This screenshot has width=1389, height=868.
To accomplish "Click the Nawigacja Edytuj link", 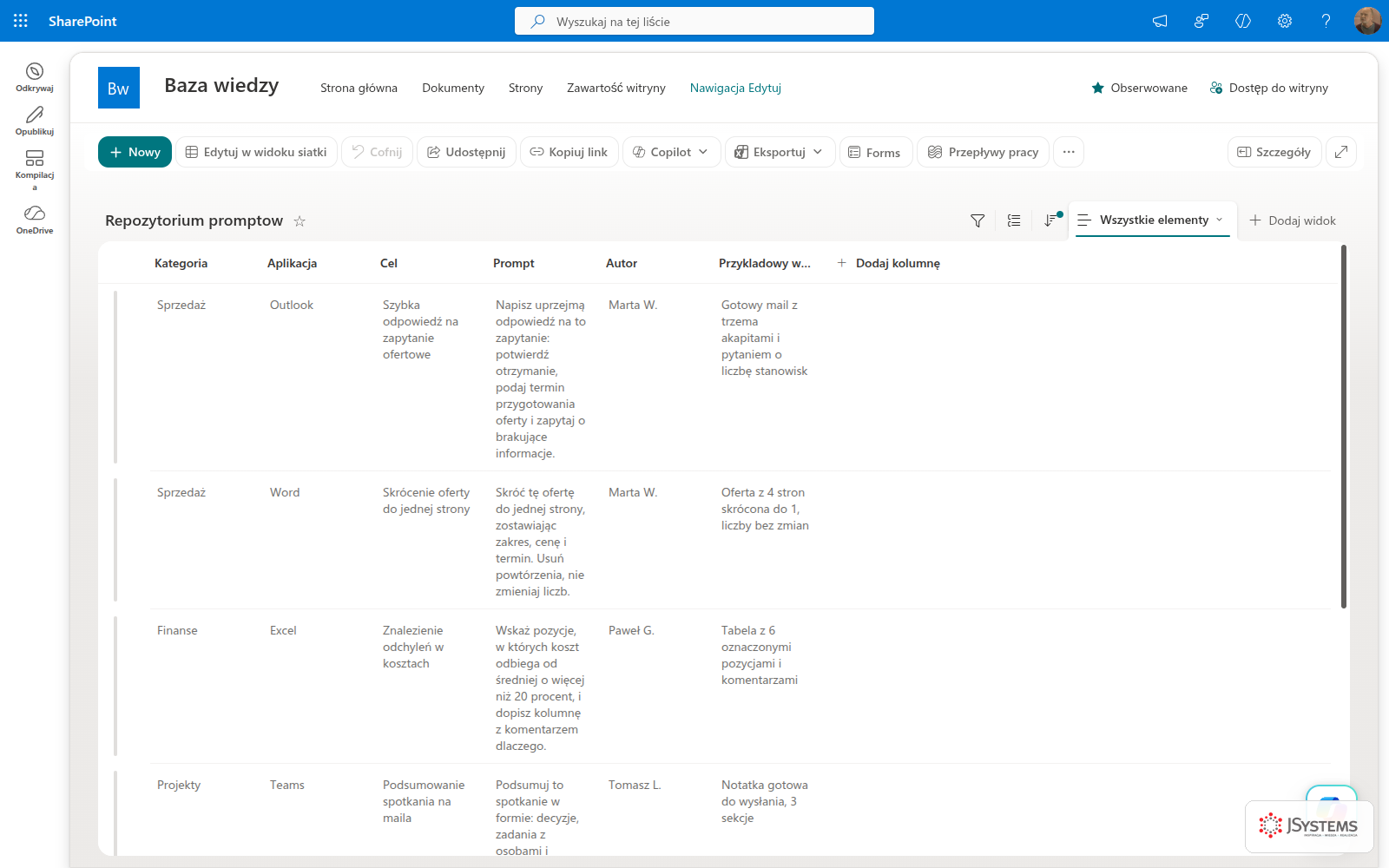I will point(735,88).
